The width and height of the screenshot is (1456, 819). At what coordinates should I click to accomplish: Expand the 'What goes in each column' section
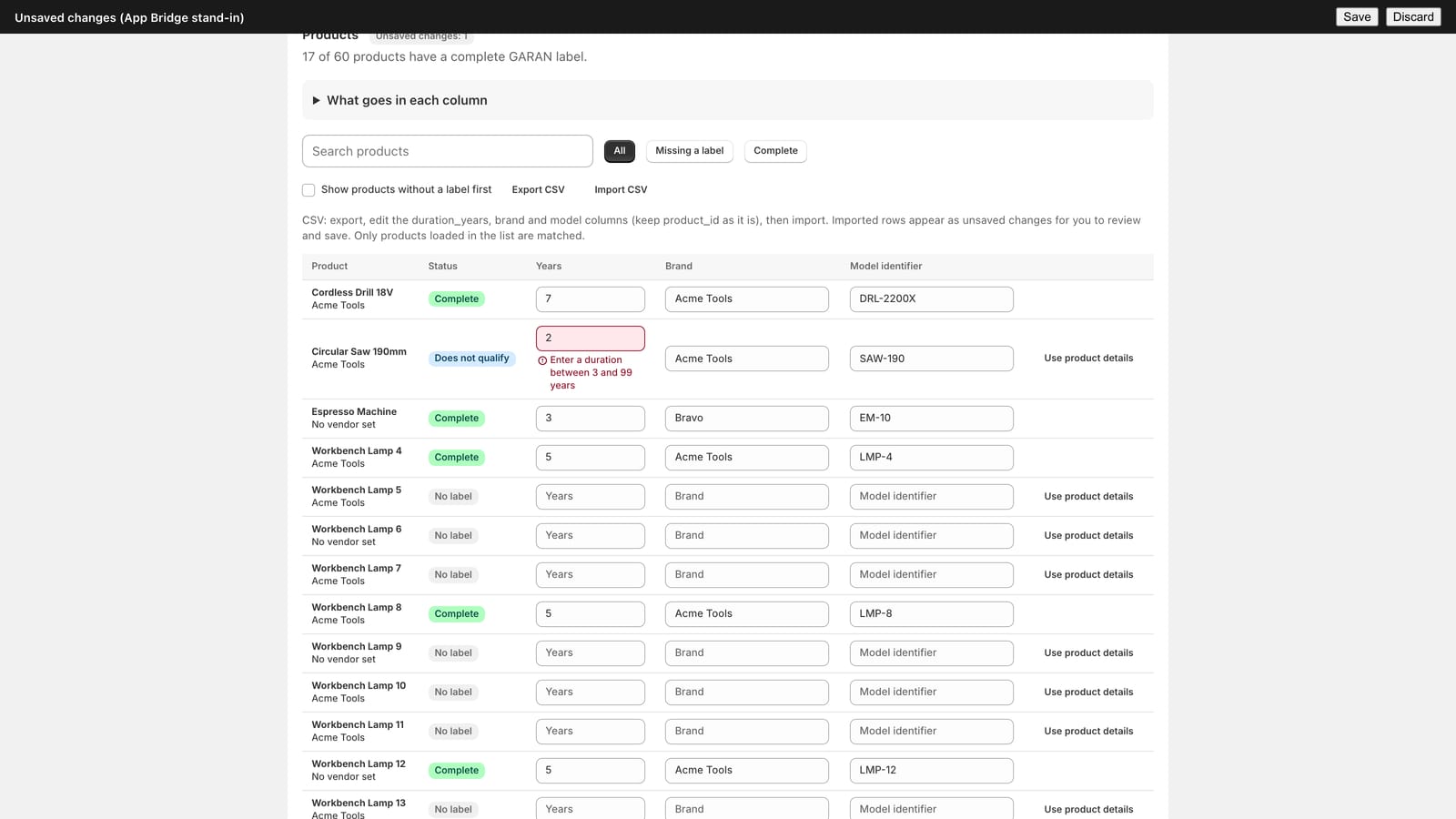[x=727, y=100]
